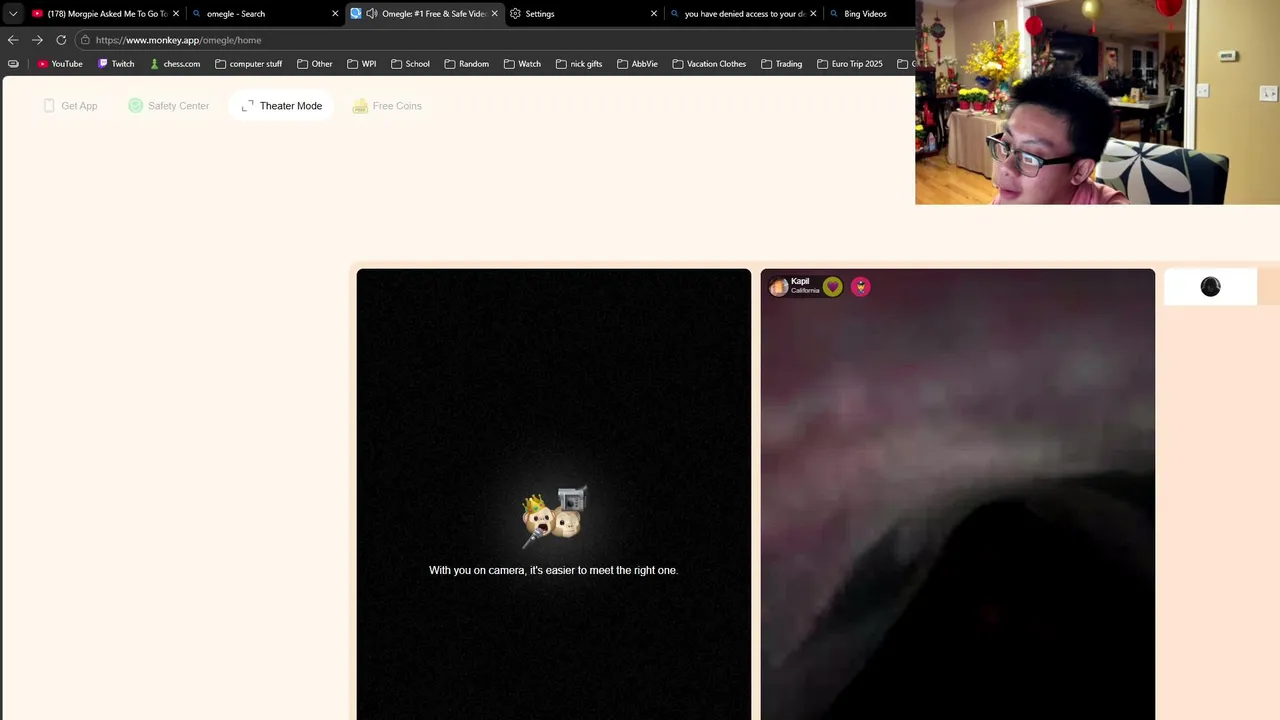The height and width of the screenshot is (720, 1280).
Task: Expand the Vacation Clothes bookmark folder
Action: (710, 64)
